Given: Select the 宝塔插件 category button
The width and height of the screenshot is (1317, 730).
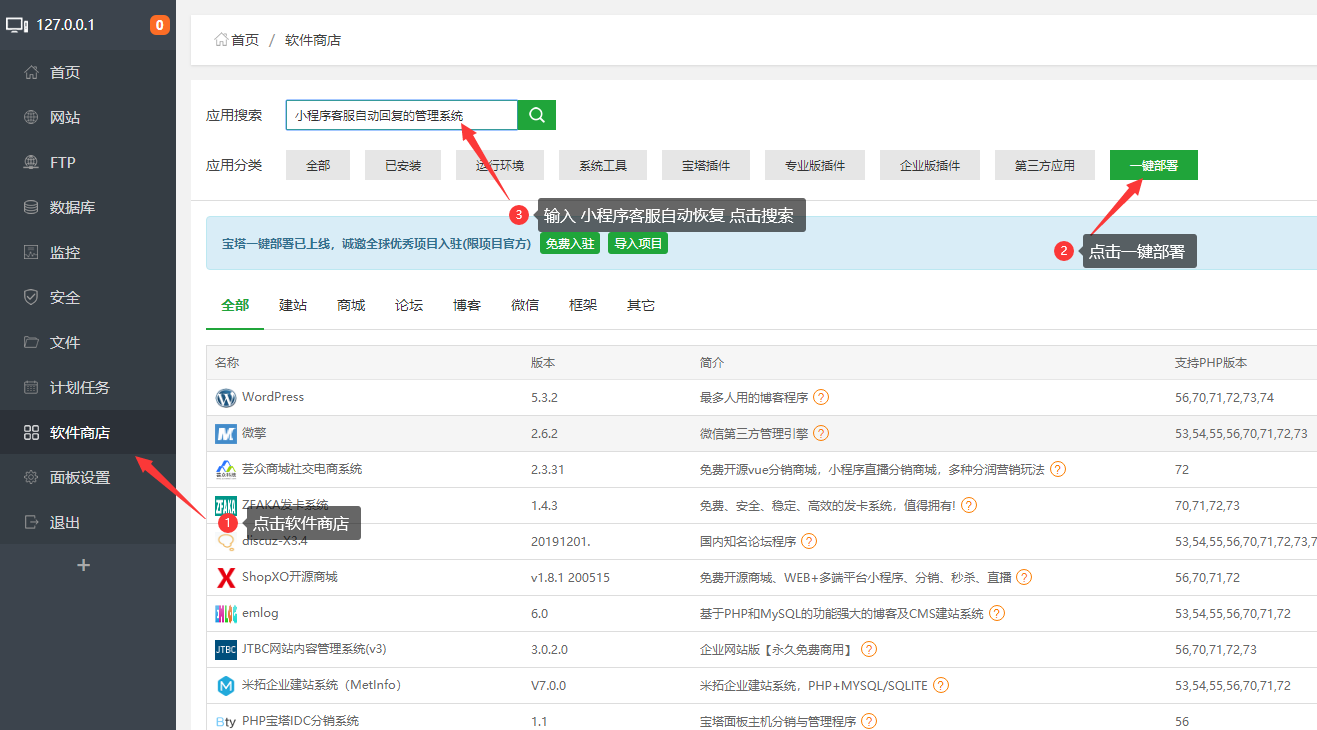Looking at the screenshot, I should [x=706, y=165].
